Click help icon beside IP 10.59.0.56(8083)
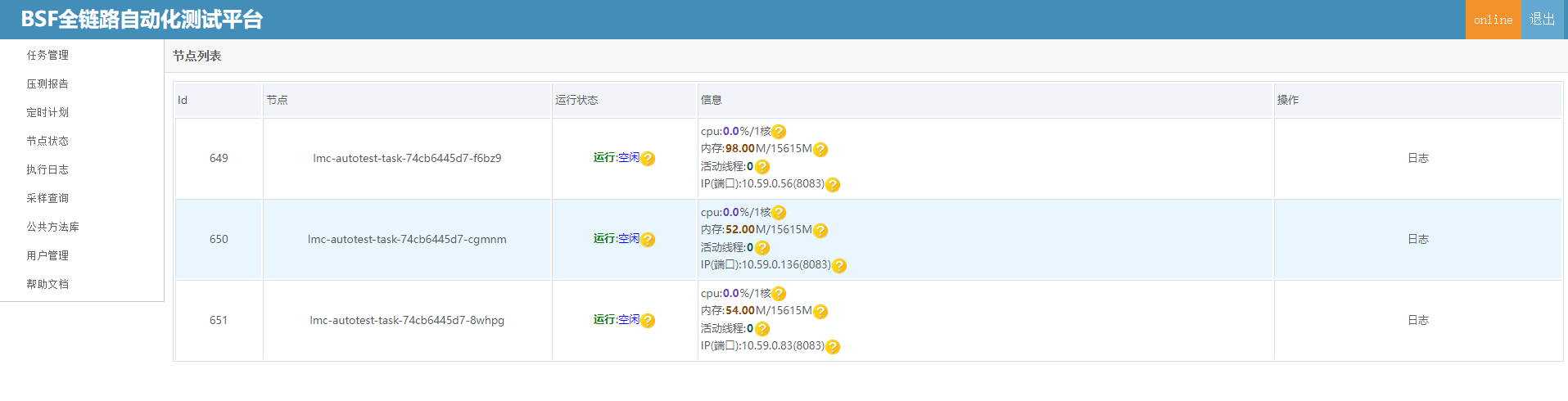Viewport: 1568px width, 401px height. [833, 185]
